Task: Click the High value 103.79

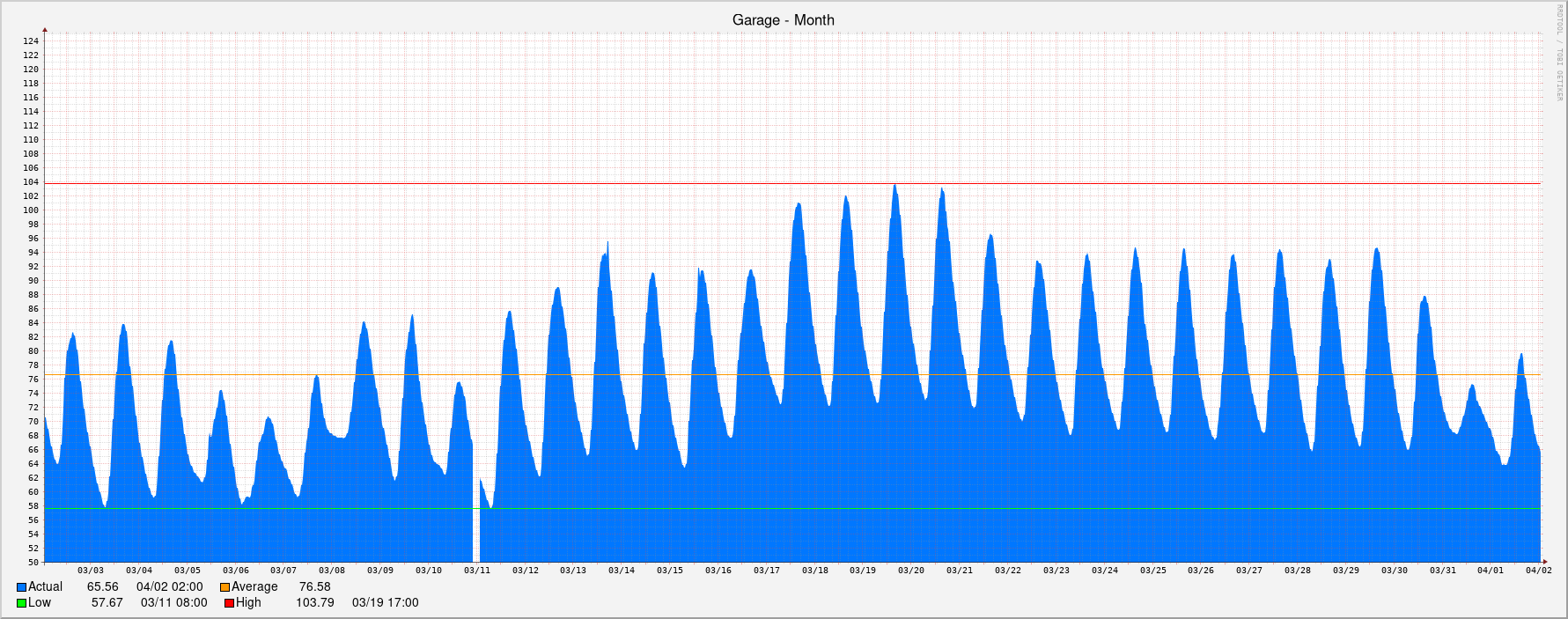Action: 314,603
